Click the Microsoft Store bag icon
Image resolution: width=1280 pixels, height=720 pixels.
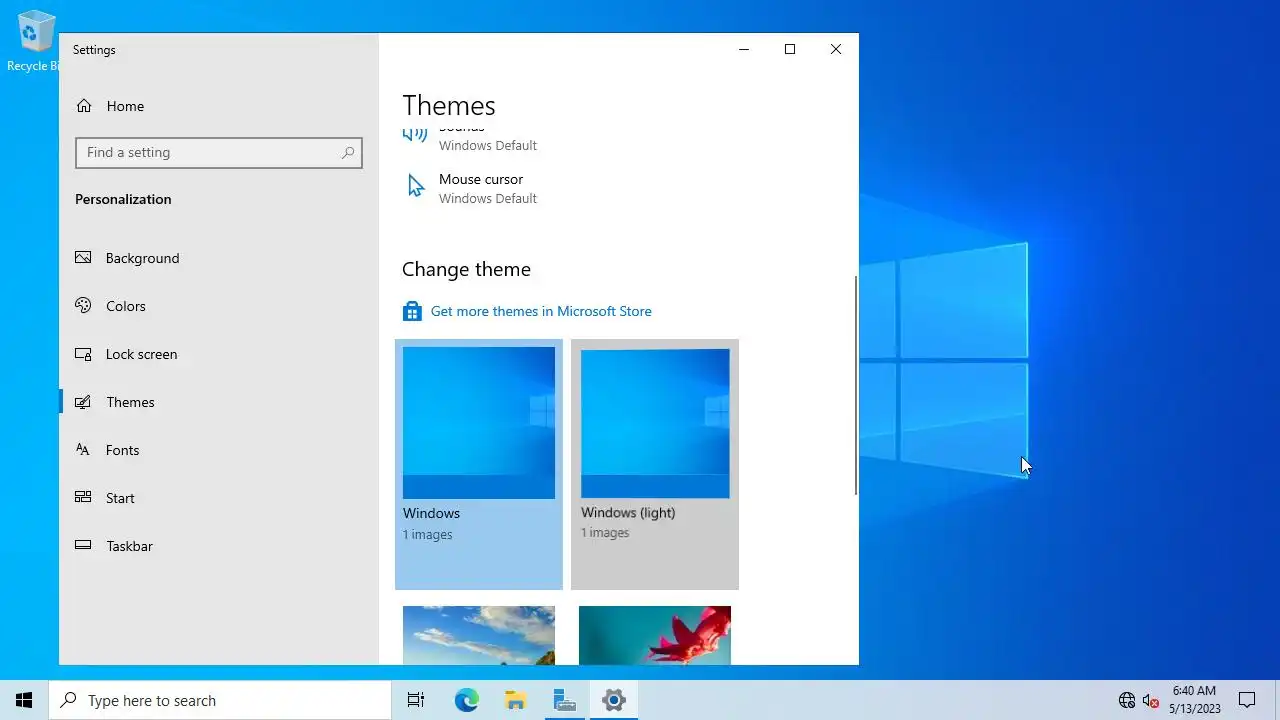(x=412, y=312)
